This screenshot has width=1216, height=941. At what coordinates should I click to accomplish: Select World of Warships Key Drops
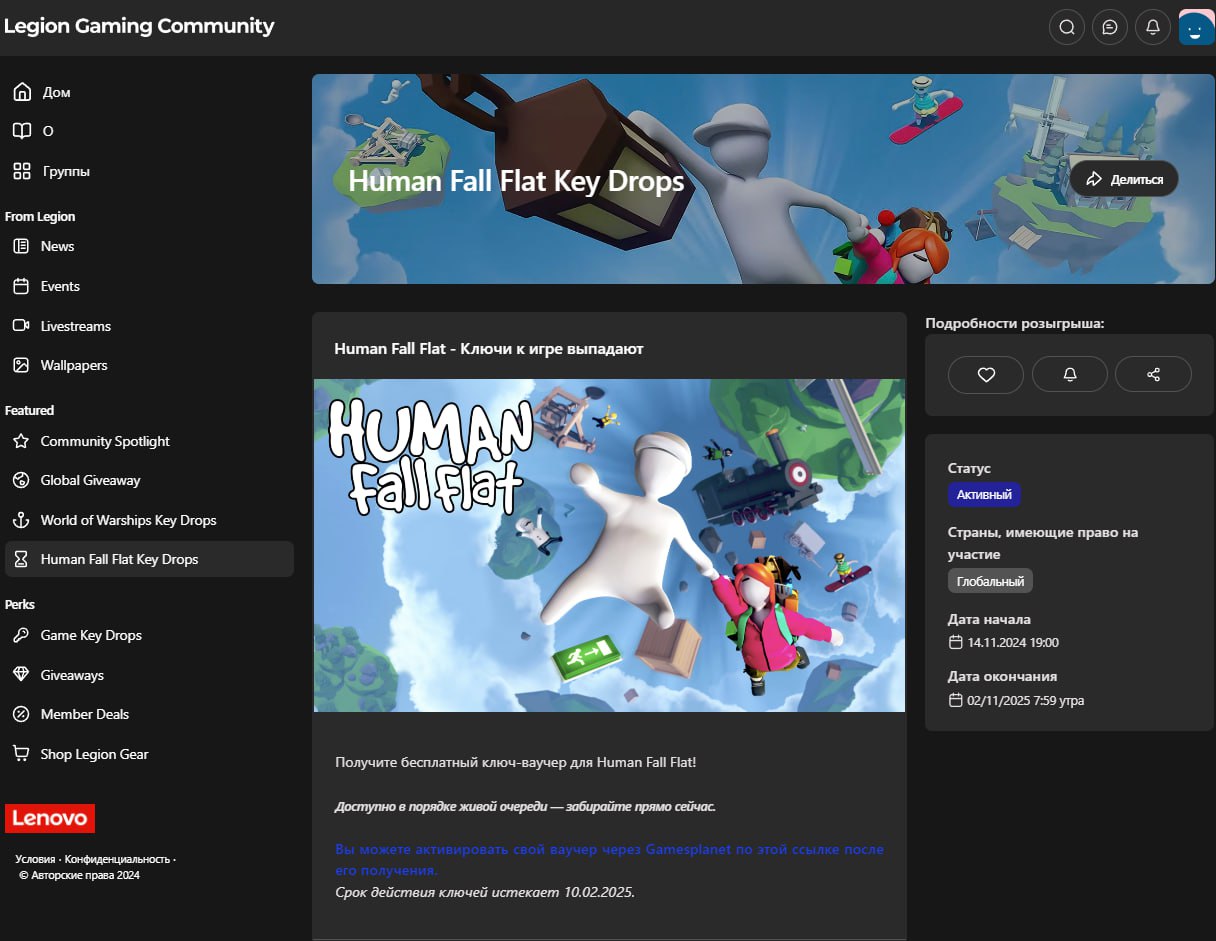tap(128, 520)
